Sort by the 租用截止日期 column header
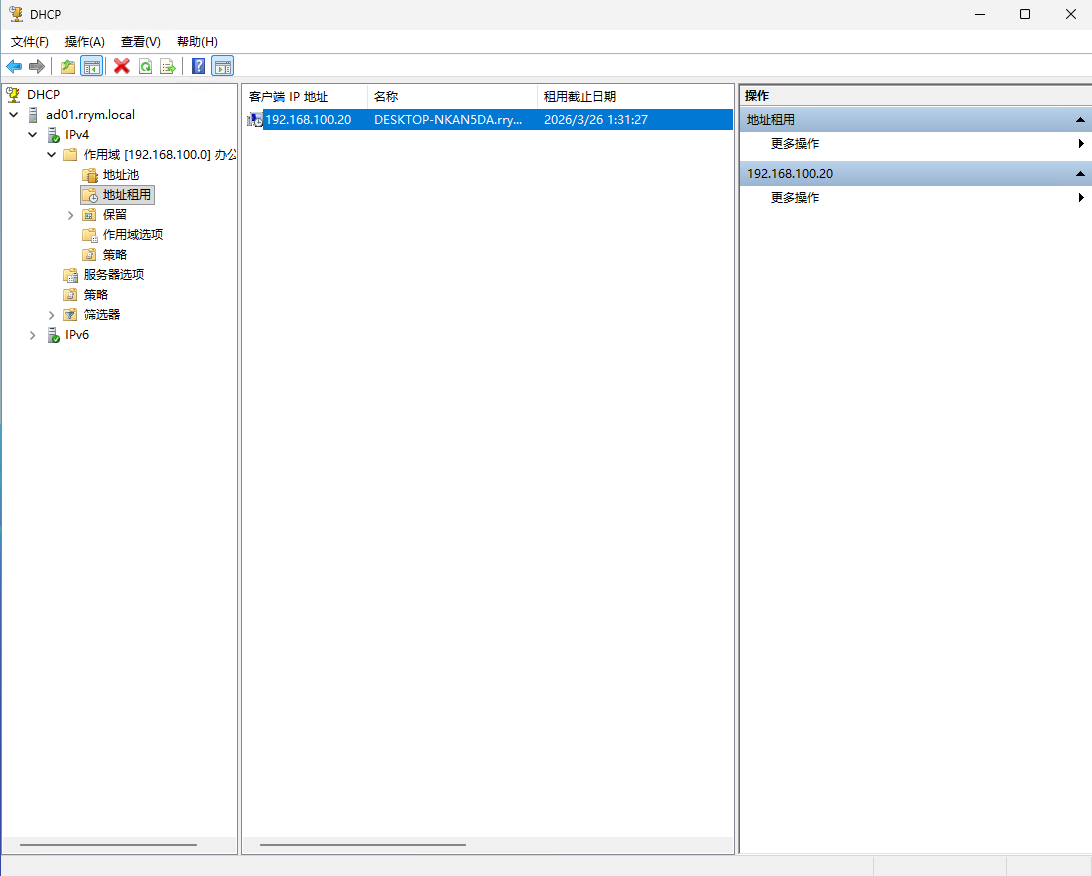Image resolution: width=1092 pixels, height=876 pixels. (580, 97)
